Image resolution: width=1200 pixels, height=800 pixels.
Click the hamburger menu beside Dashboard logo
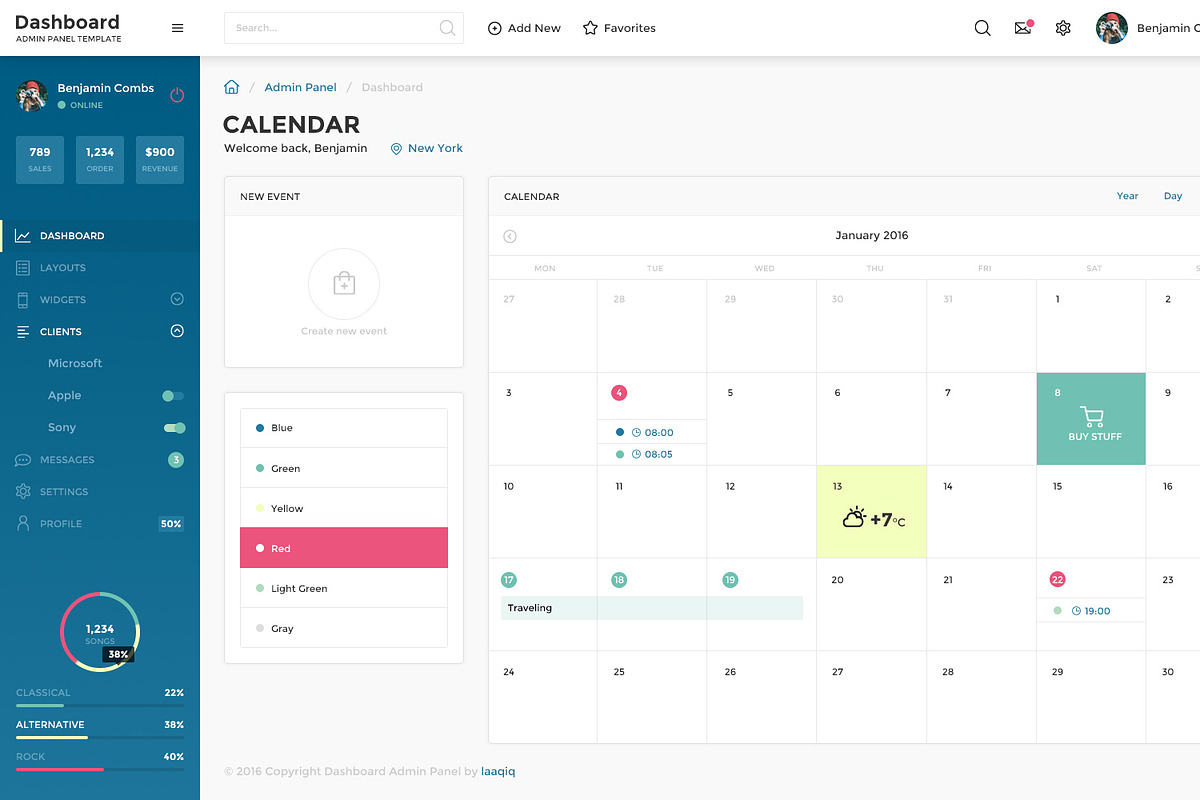click(x=177, y=28)
